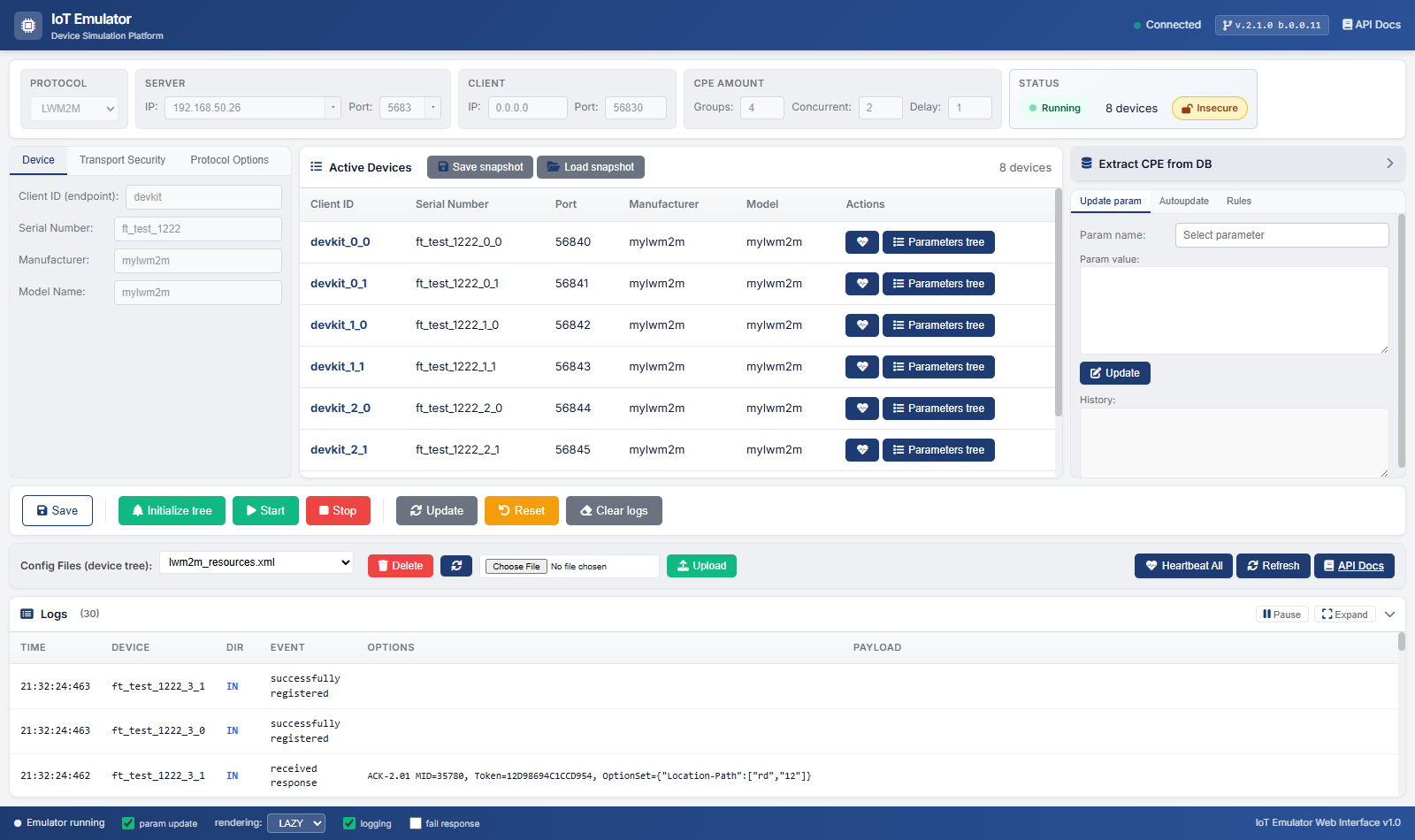Click the Param name select parameter field
Screen dimensions: 1415x840
[x=1282, y=235]
